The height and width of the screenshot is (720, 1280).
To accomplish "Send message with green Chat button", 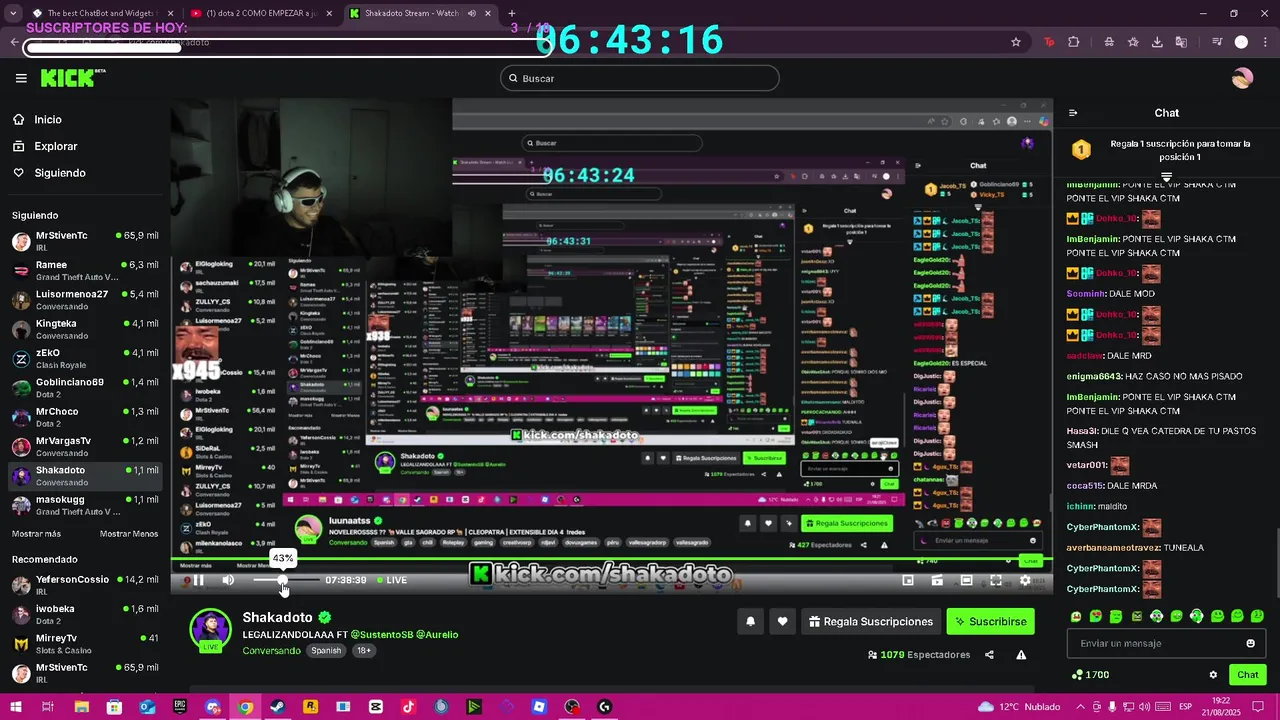I will pyautogui.click(x=1247, y=675).
